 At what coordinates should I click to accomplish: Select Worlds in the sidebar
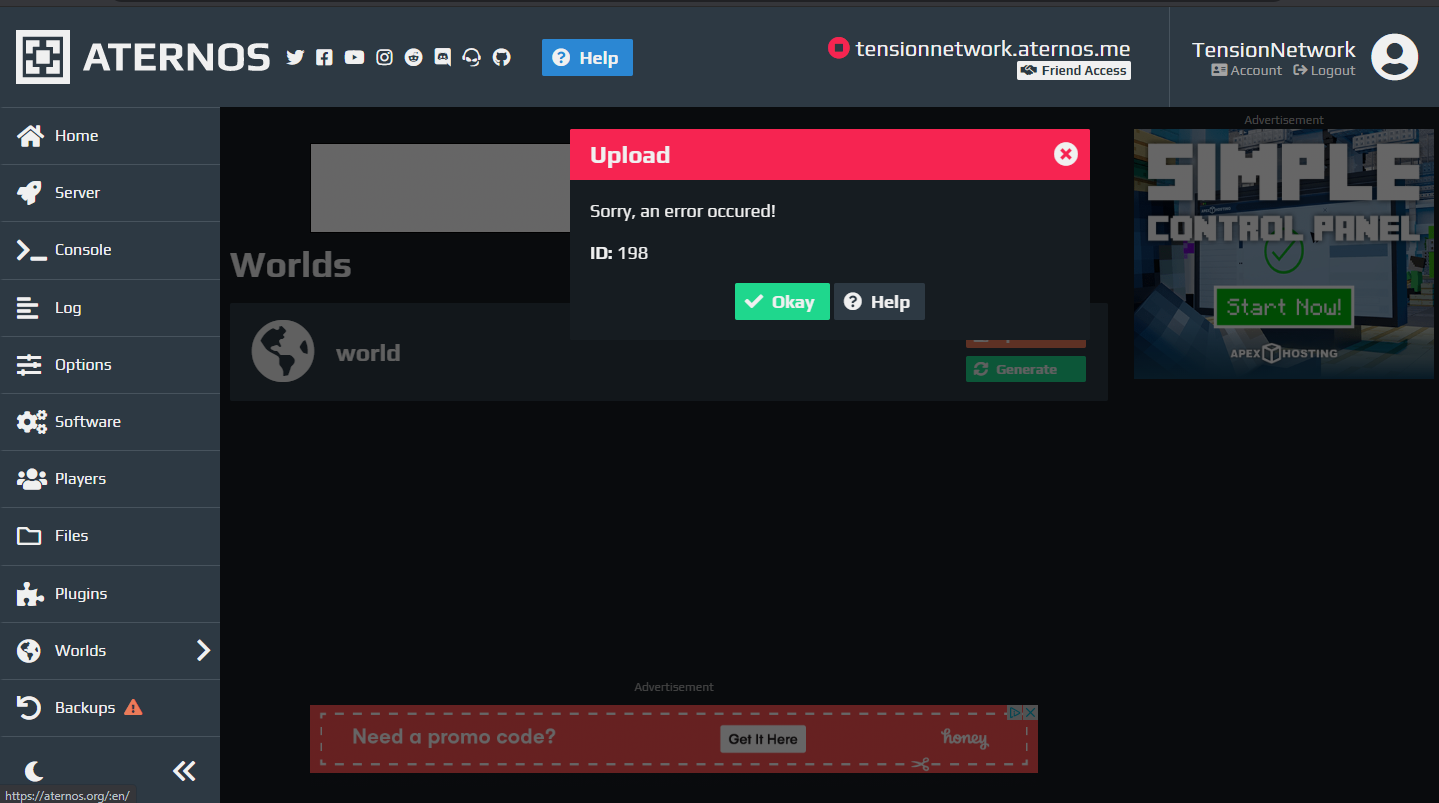pyautogui.click(x=110, y=651)
